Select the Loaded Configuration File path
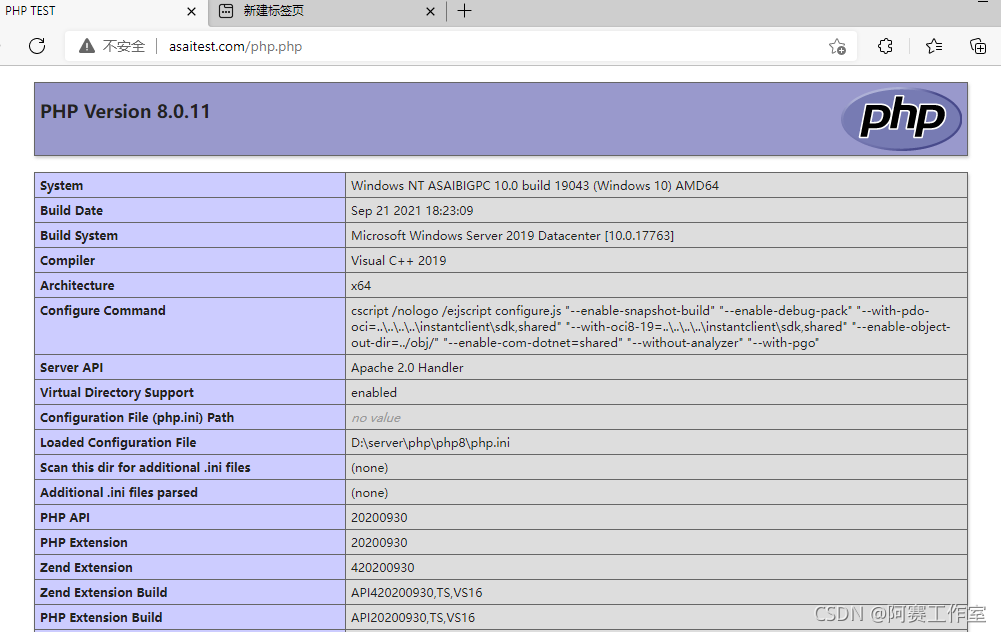 pyautogui.click(x=428, y=442)
